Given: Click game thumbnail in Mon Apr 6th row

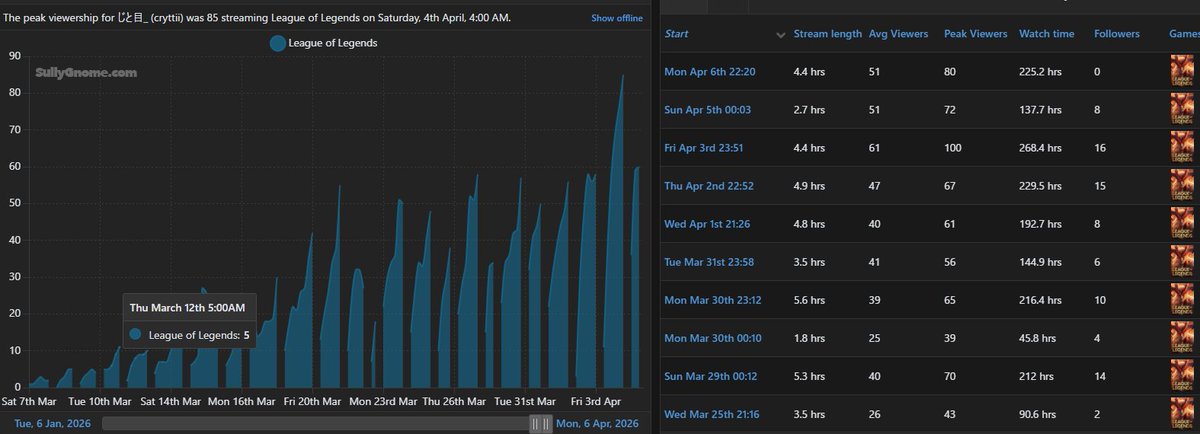Looking at the screenshot, I should (x=1184, y=72).
